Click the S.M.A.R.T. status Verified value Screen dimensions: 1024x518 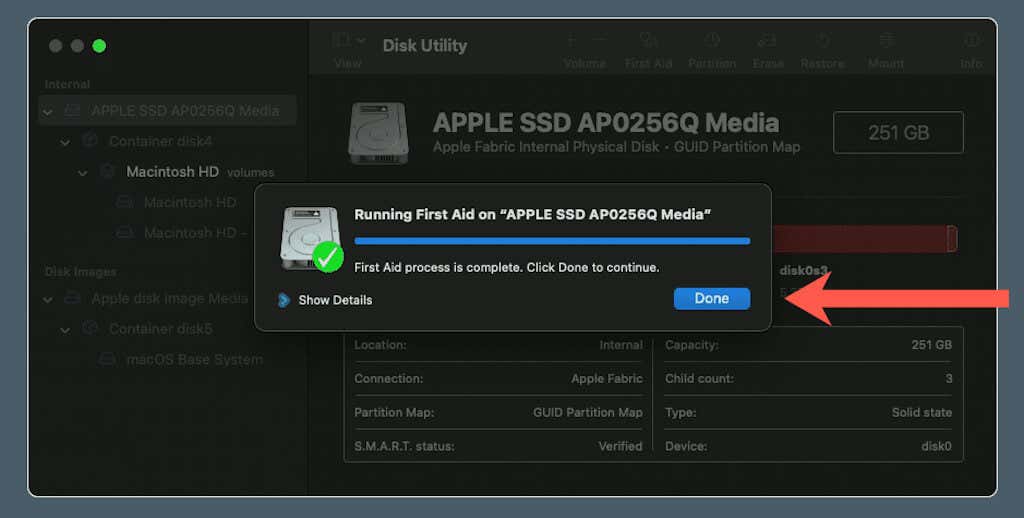pos(620,446)
